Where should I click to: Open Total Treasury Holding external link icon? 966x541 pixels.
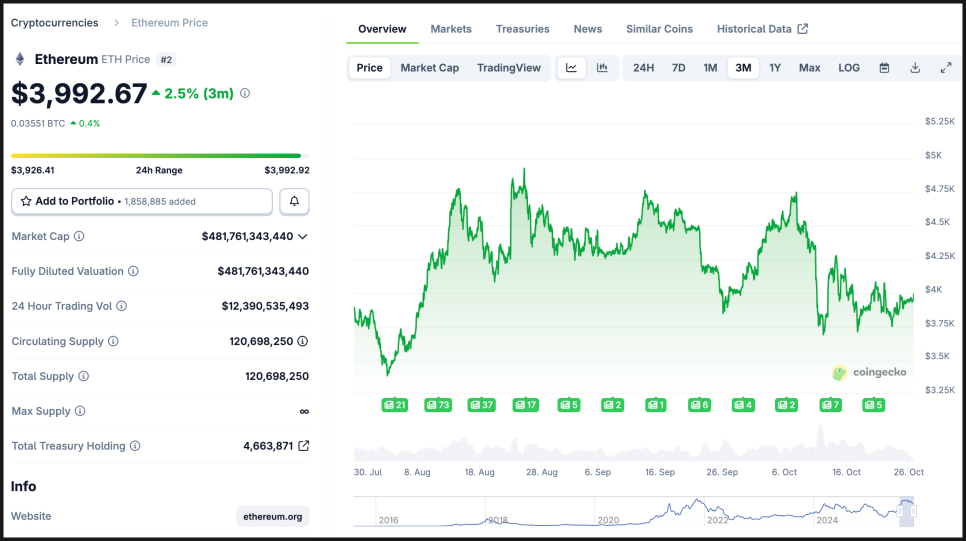pos(304,446)
